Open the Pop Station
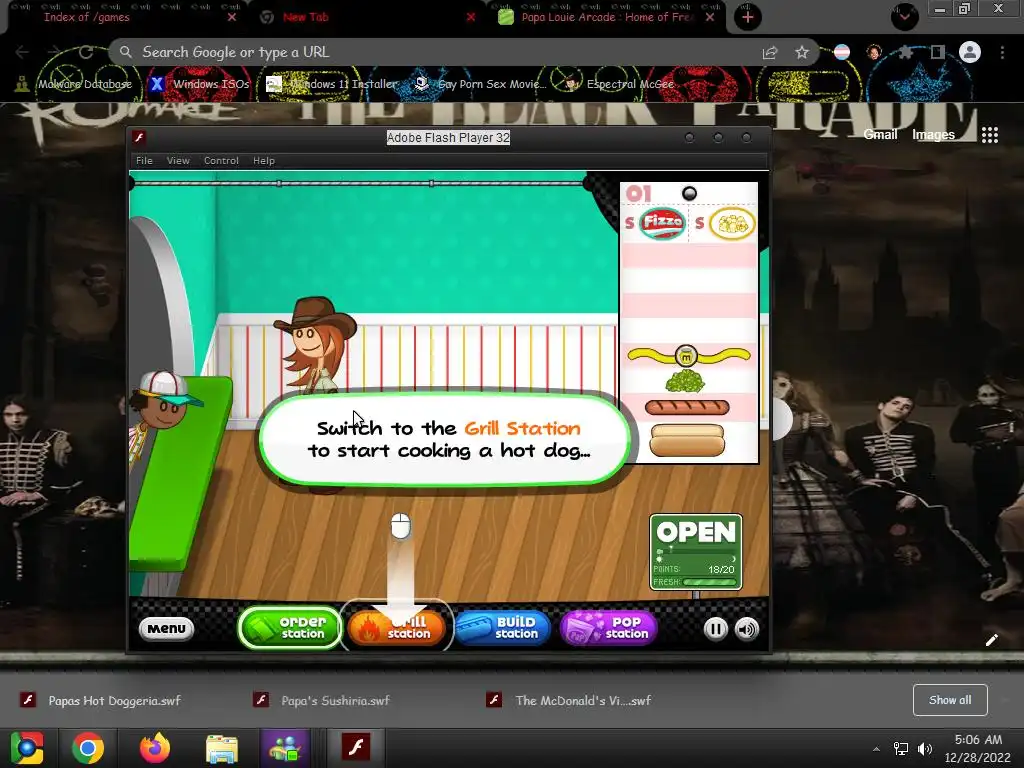The width and height of the screenshot is (1024, 768). [x=608, y=628]
